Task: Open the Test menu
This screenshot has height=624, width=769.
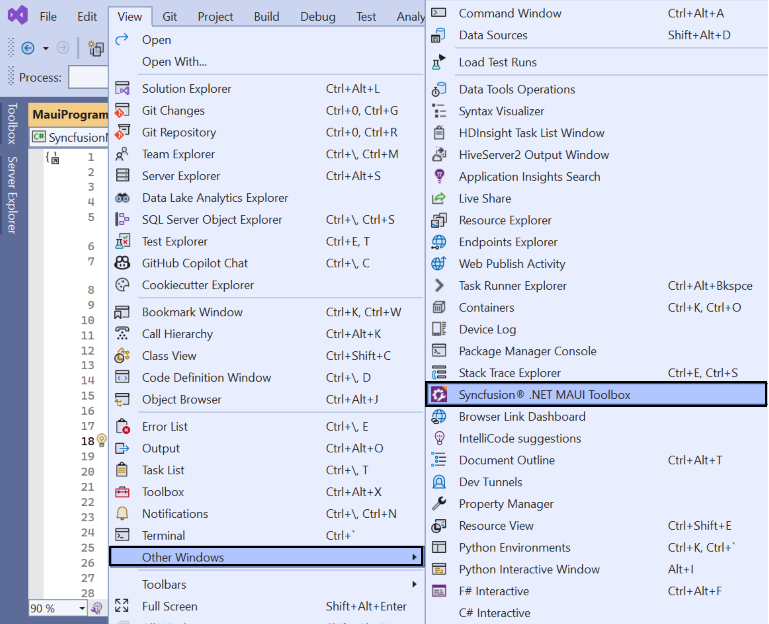Action: point(366,17)
